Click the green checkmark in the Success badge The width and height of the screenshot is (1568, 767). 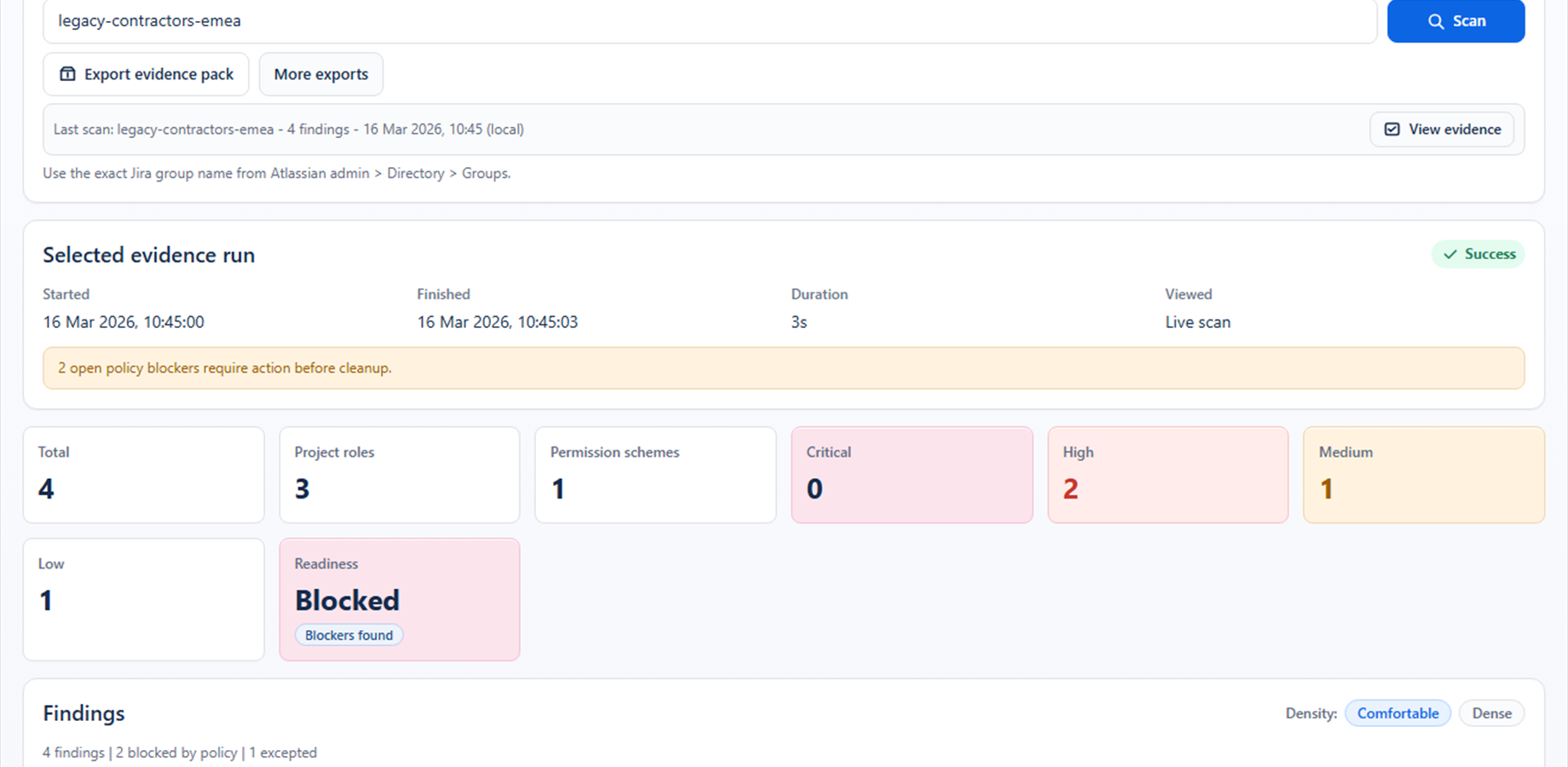pyautogui.click(x=1449, y=253)
